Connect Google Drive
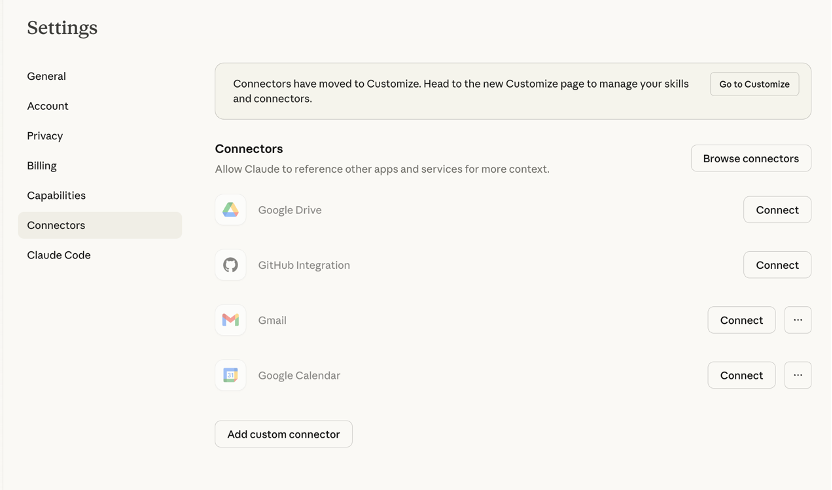832x490 pixels. [x=777, y=210]
